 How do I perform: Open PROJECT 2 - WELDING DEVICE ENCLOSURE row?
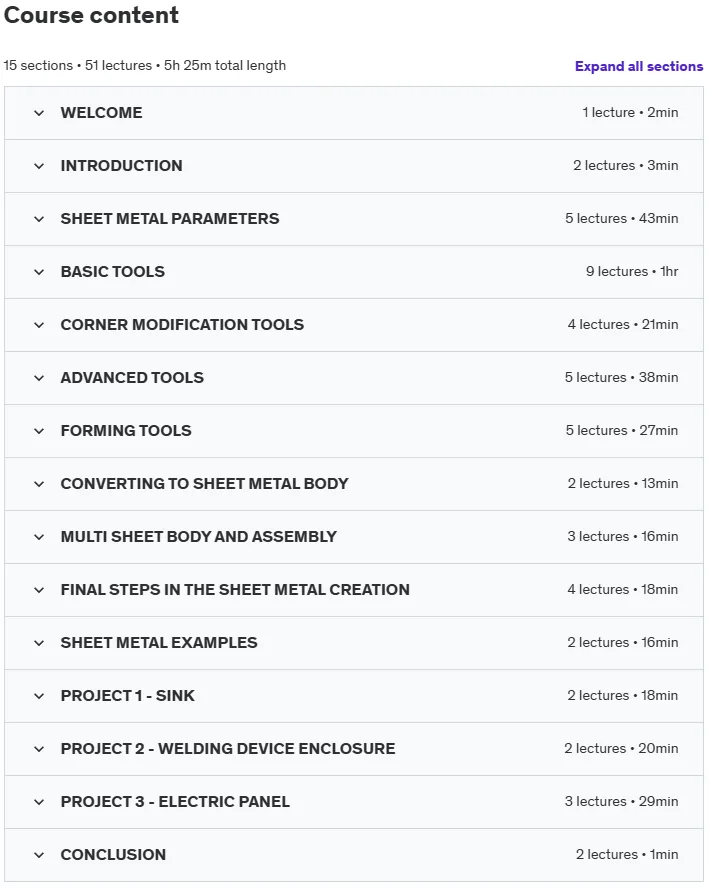click(x=354, y=749)
